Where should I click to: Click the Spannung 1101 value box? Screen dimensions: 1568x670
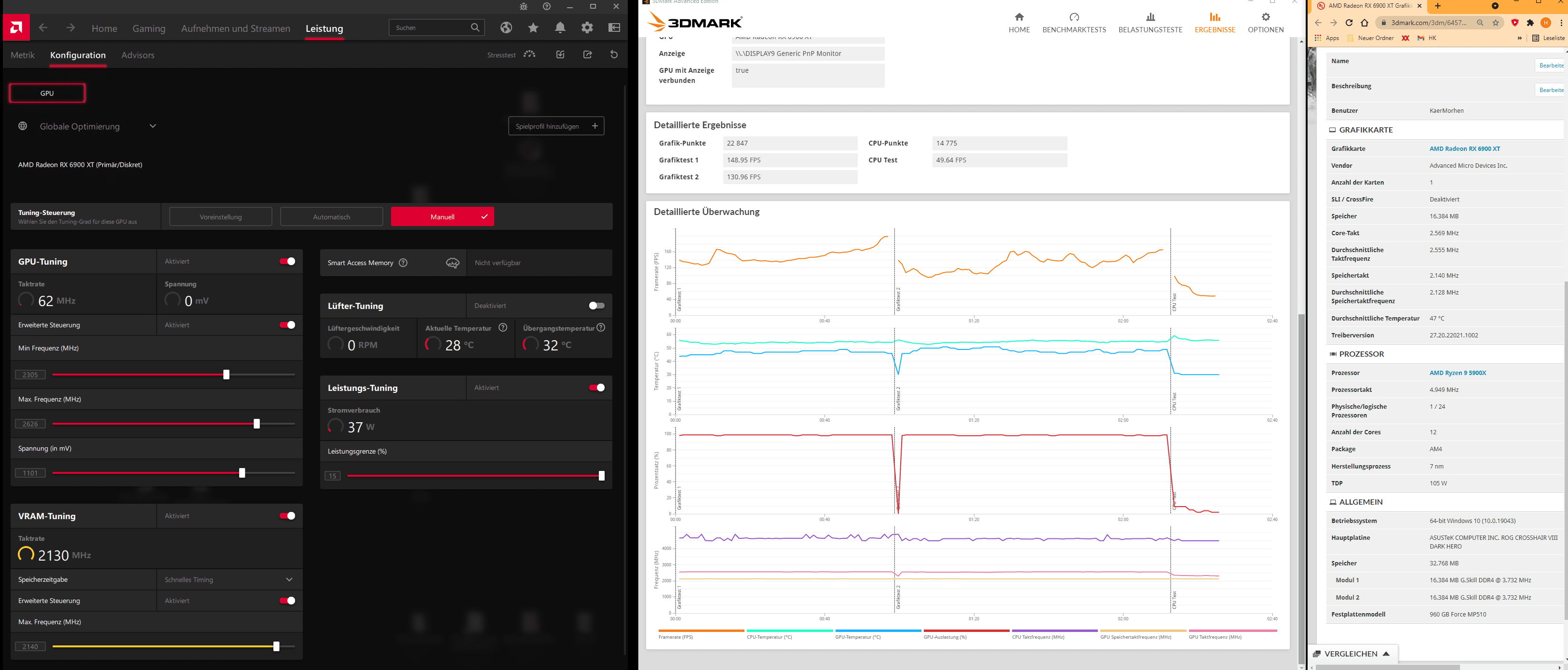[30, 473]
